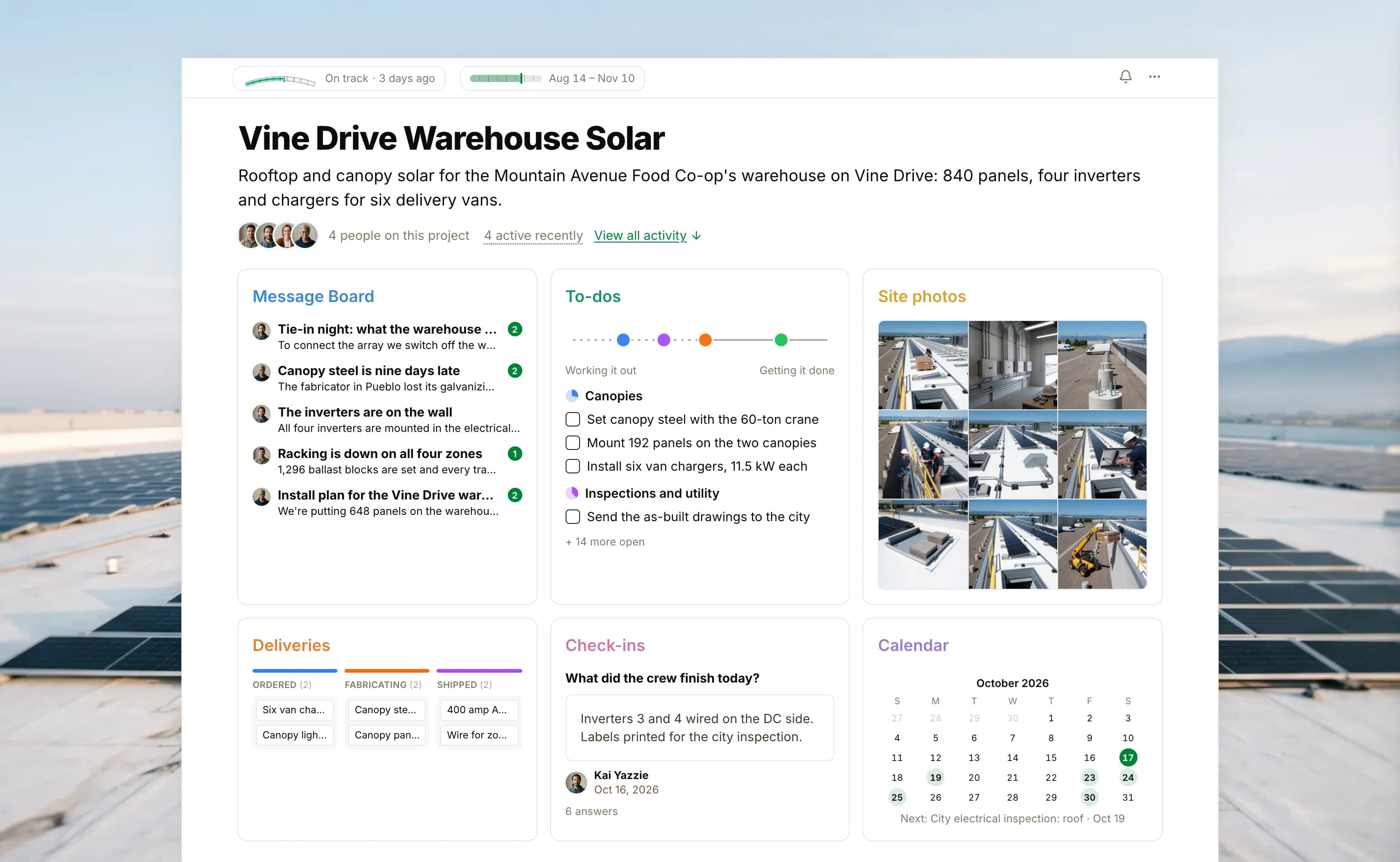Expand the + 14 more open to-dos
Viewport: 1400px width, 862px height.
[x=605, y=541]
